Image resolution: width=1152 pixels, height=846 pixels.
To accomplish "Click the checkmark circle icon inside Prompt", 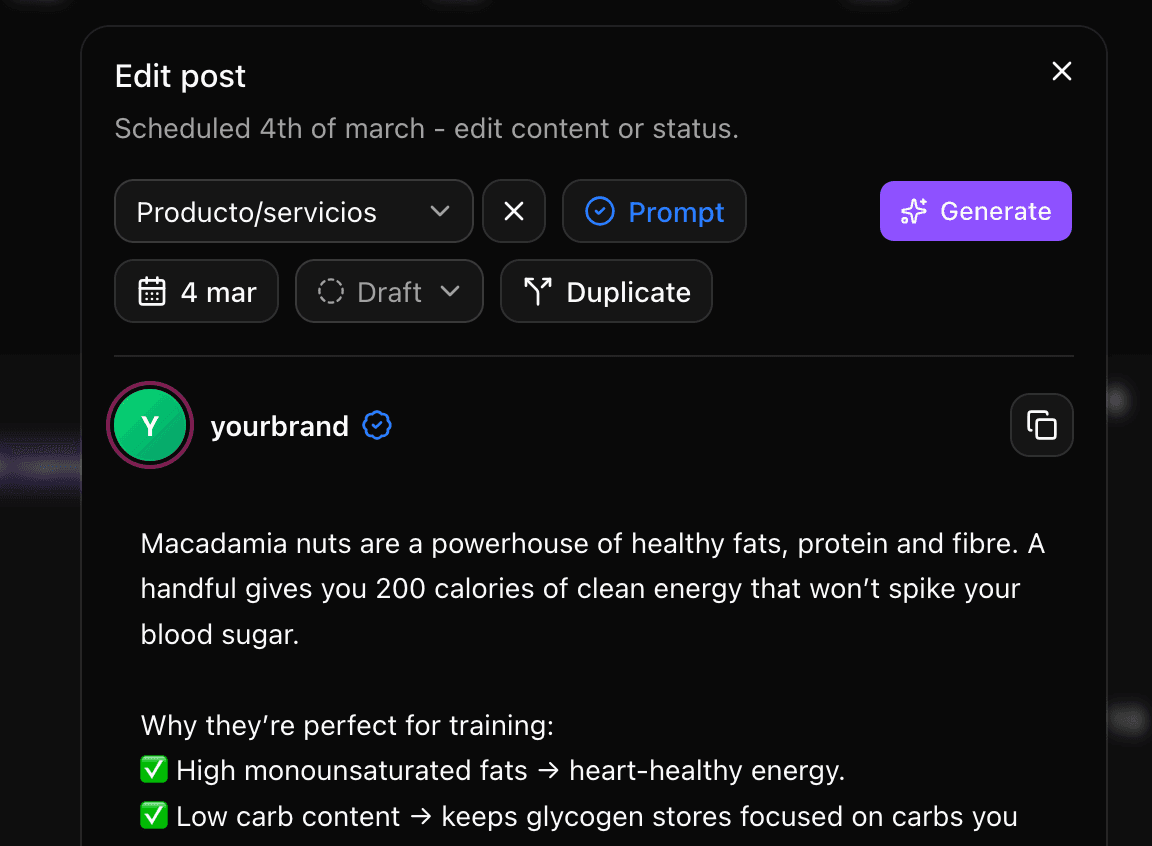I will click(x=600, y=211).
